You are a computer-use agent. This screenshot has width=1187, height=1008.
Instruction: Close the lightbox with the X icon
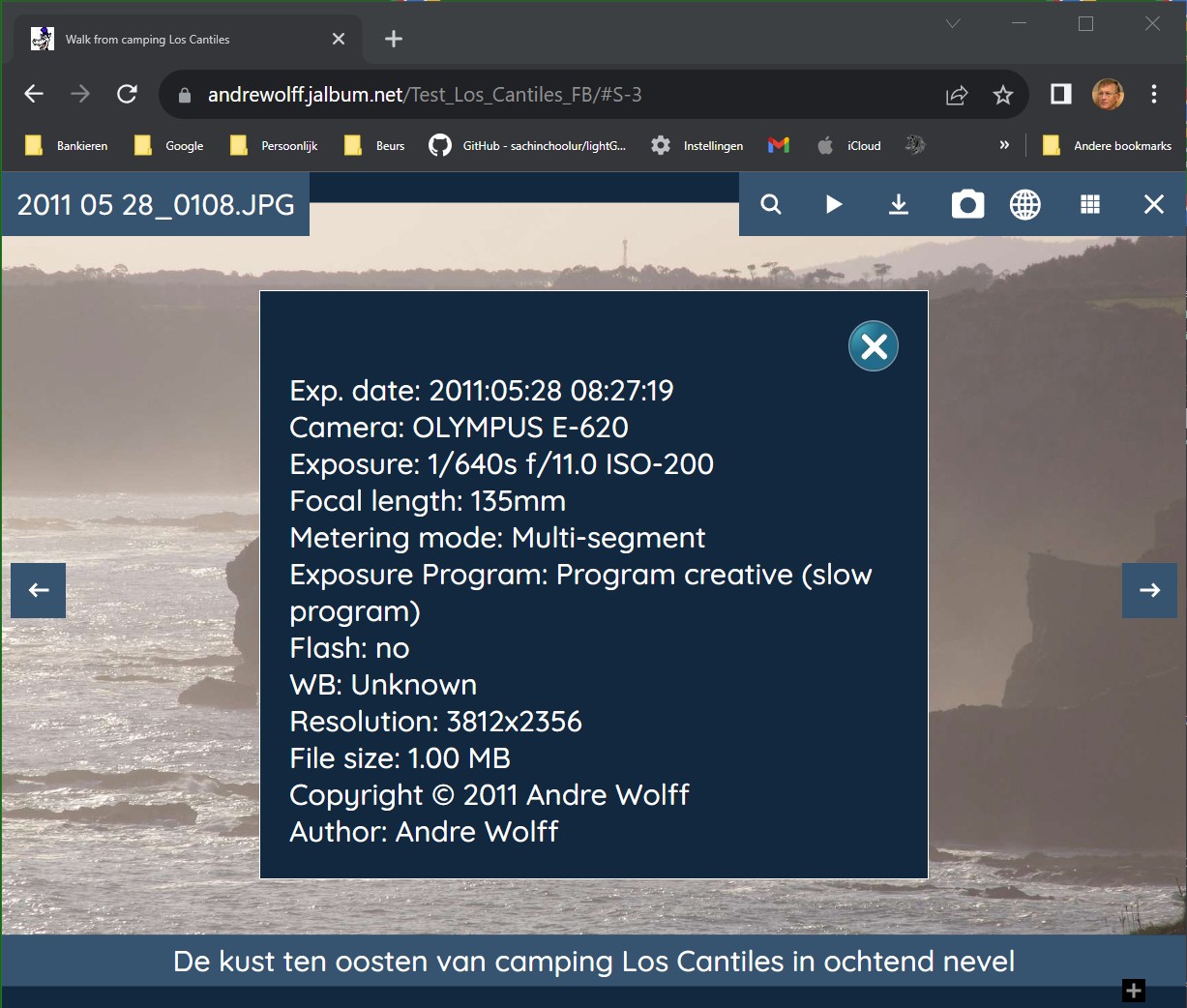click(1153, 204)
